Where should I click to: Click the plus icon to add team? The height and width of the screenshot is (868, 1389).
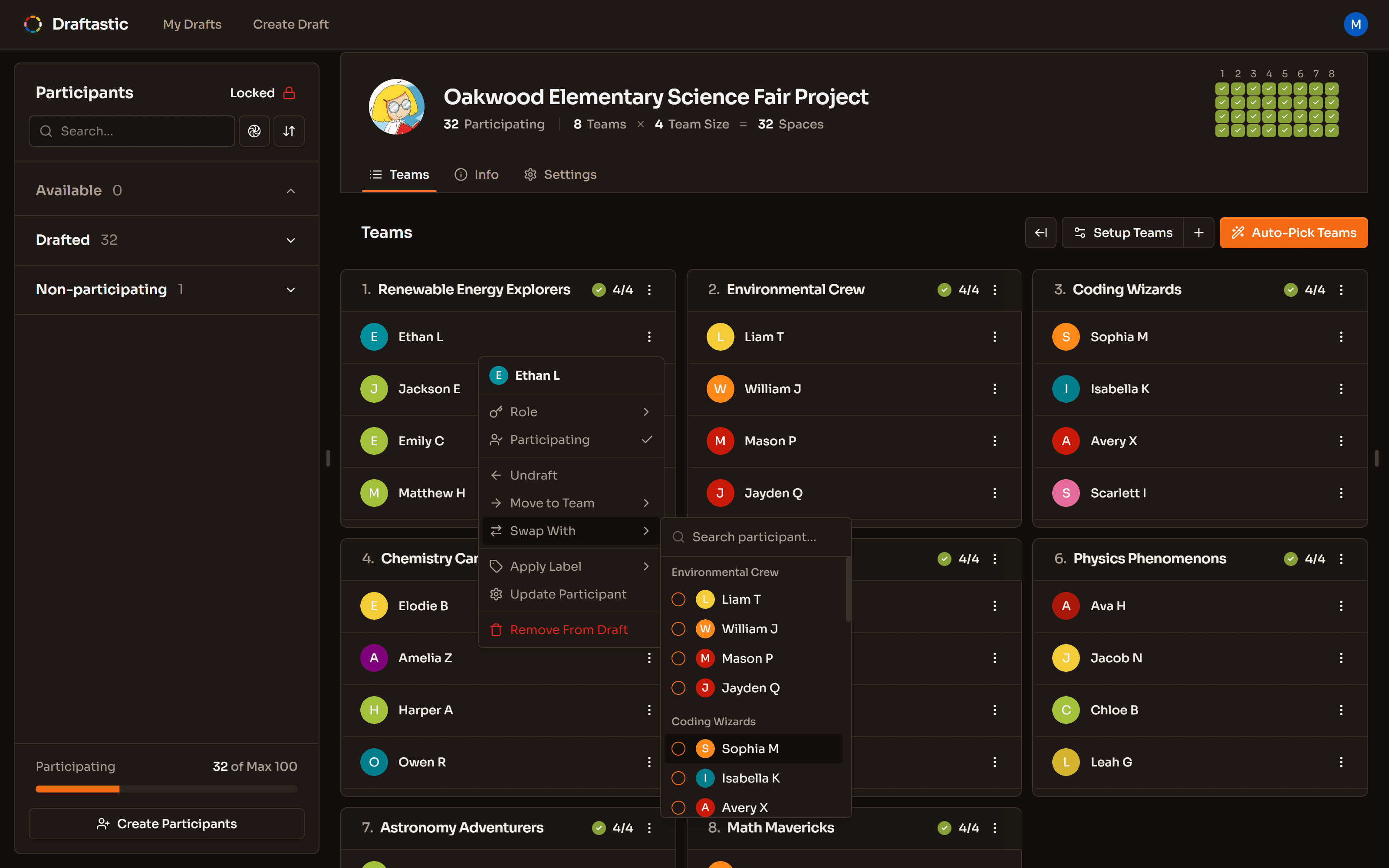(1198, 233)
